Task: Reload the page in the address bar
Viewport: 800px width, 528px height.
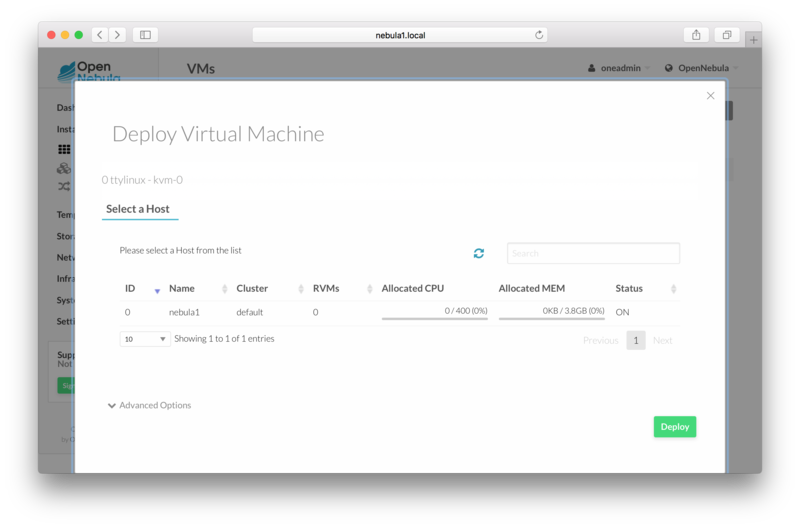Action: coord(539,35)
